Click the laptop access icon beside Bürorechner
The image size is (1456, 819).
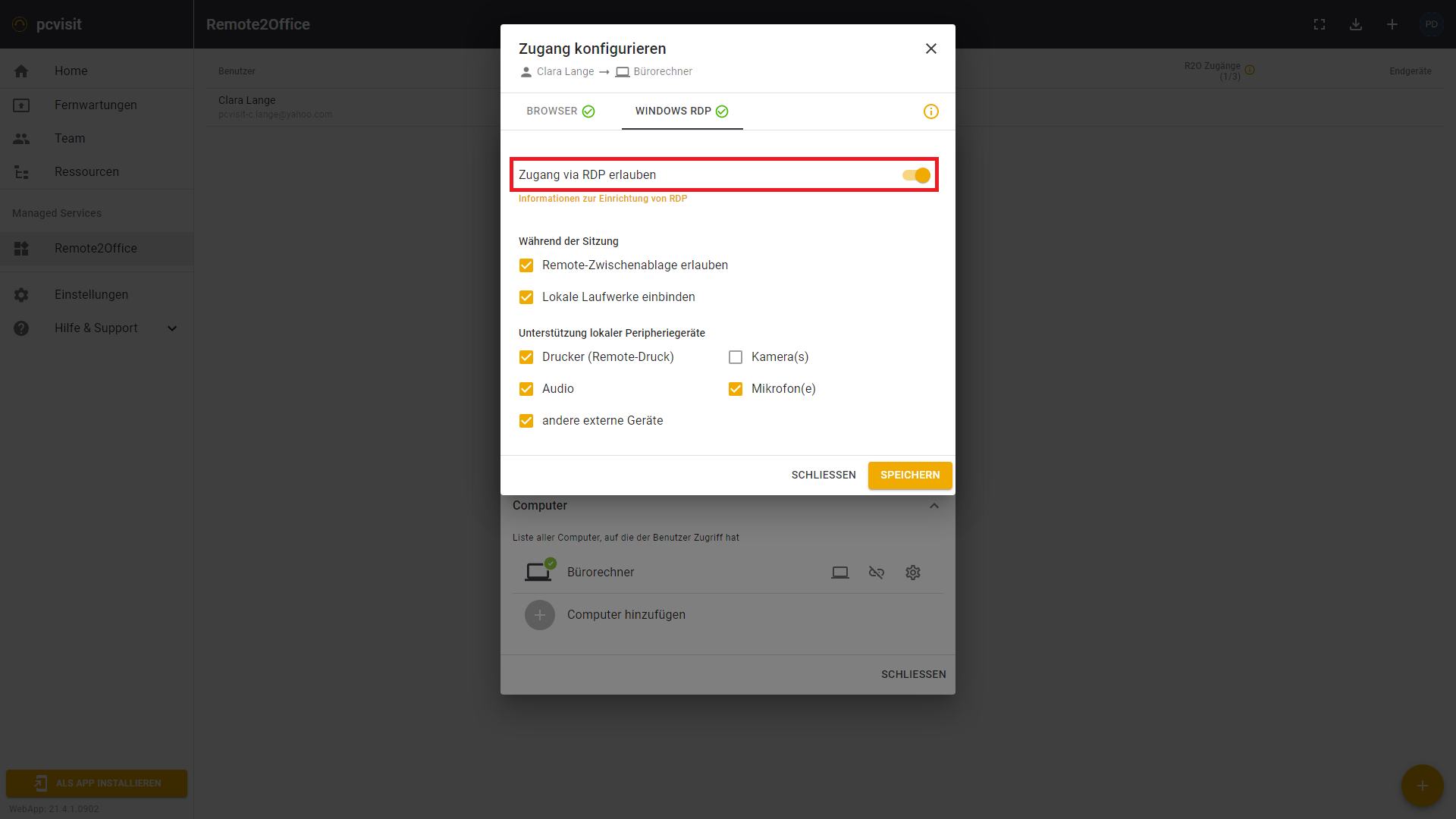(839, 573)
